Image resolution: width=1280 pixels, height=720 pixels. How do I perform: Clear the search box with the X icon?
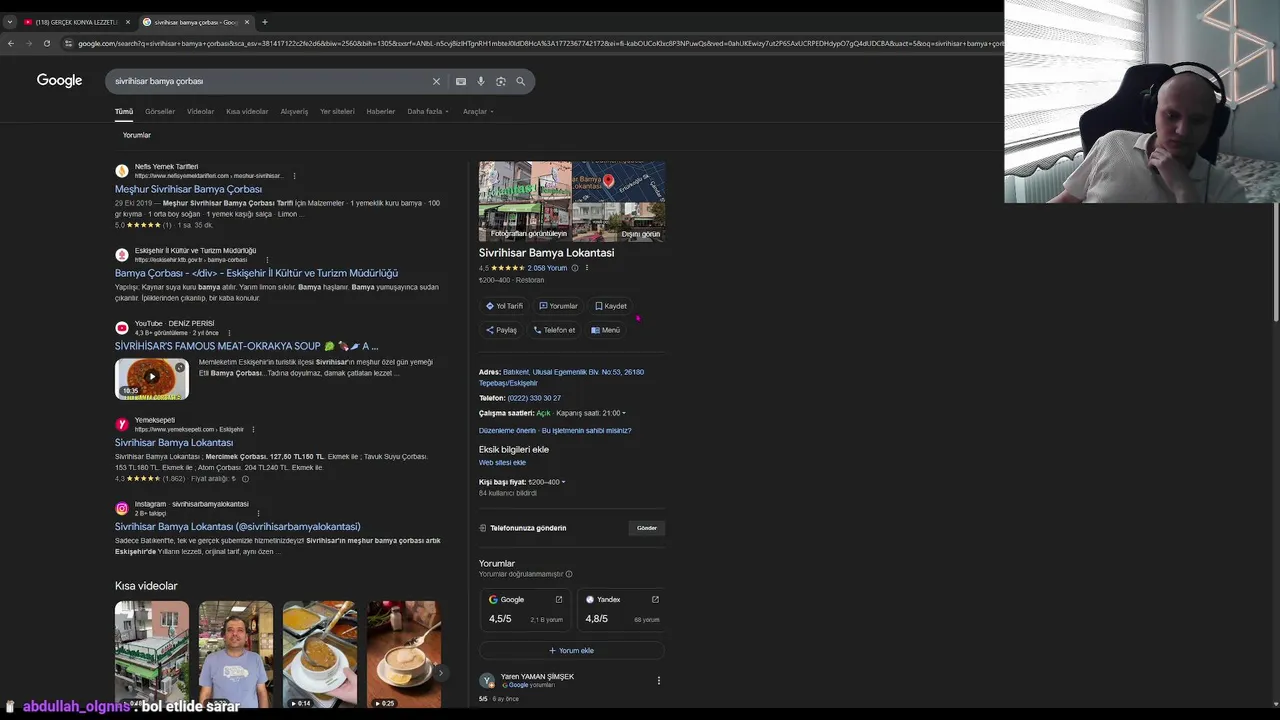pos(436,81)
